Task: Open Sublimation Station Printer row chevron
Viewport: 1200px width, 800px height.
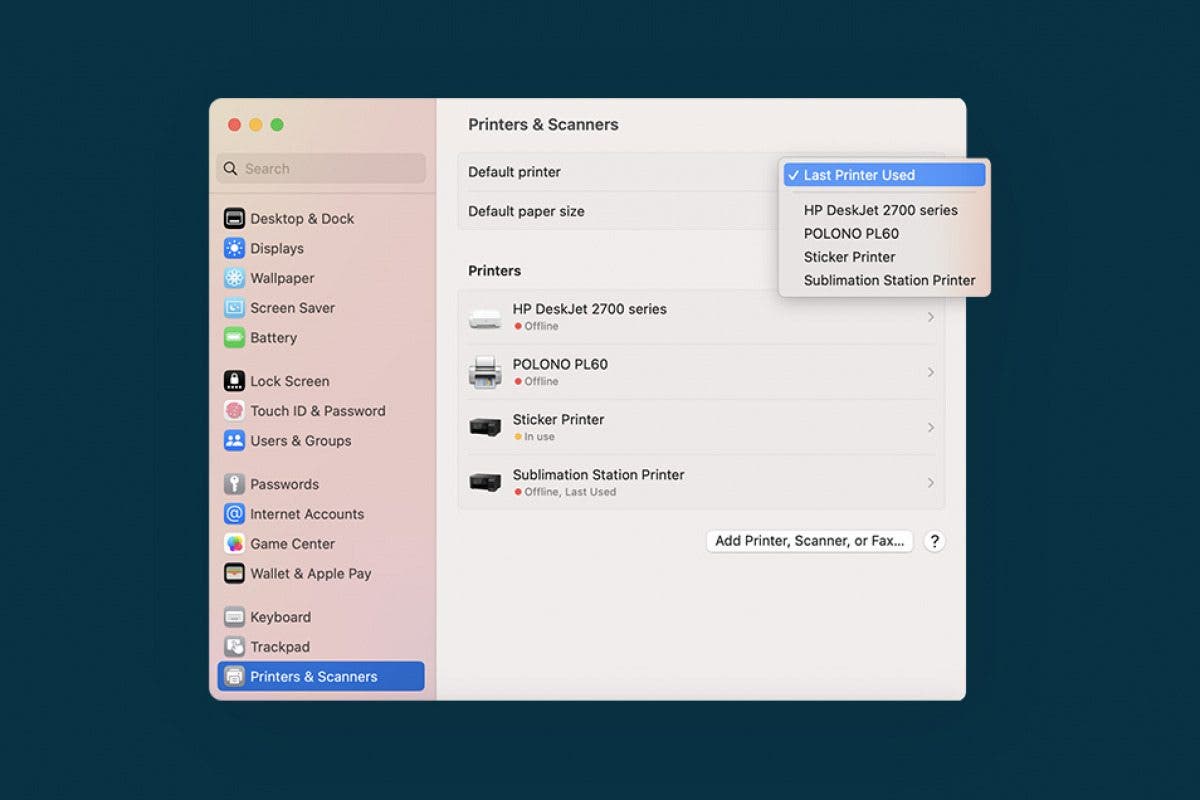Action: 930,483
